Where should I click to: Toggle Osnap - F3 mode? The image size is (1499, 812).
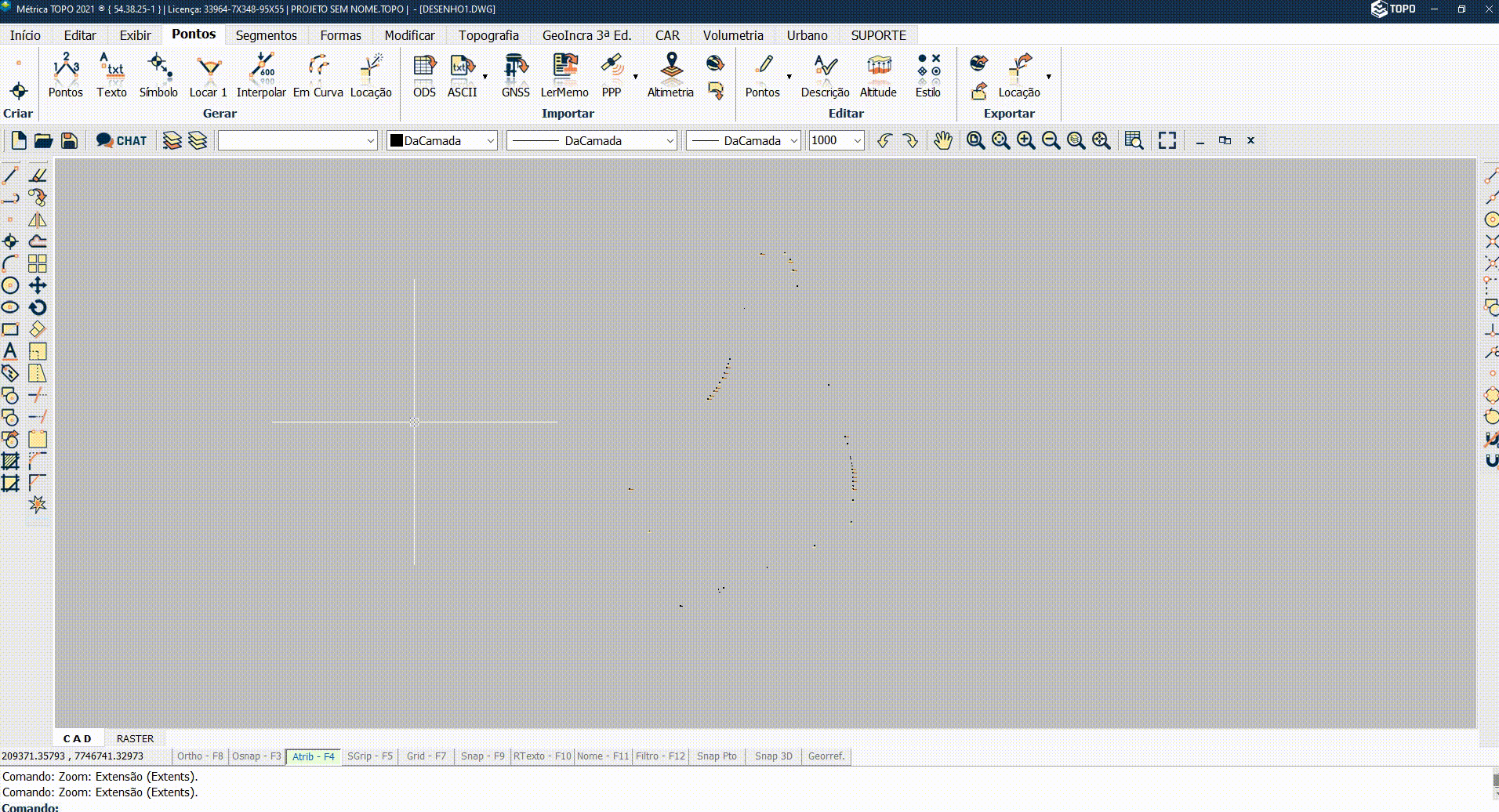pos(256,756)
